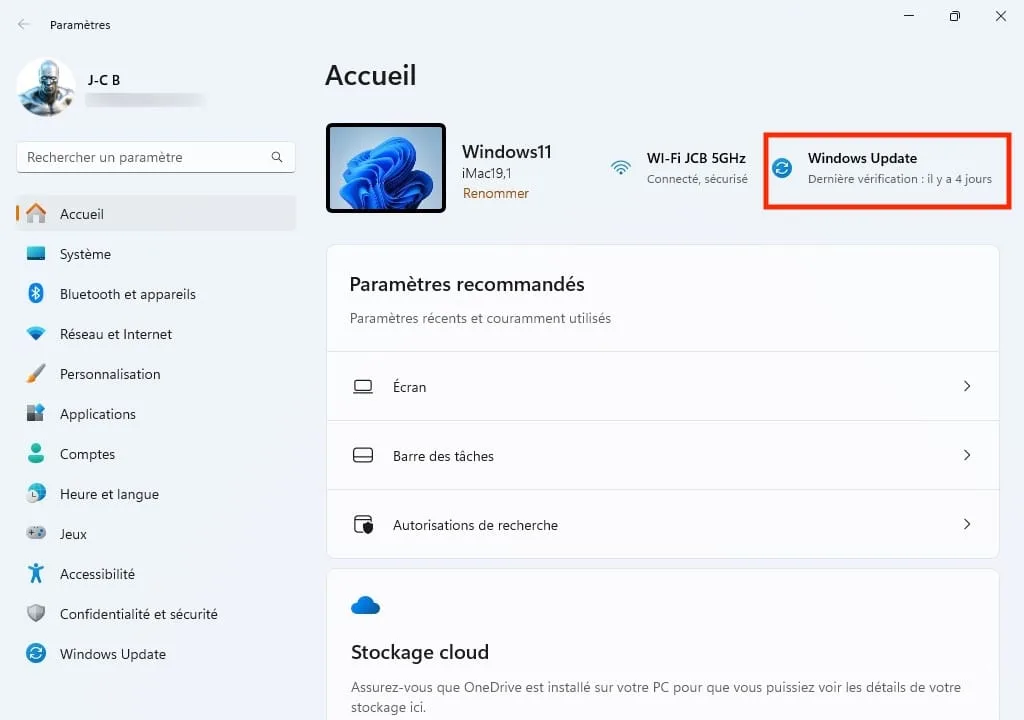
Task: Open Applications label in sidebar
Action: click(x=97, y=414)
